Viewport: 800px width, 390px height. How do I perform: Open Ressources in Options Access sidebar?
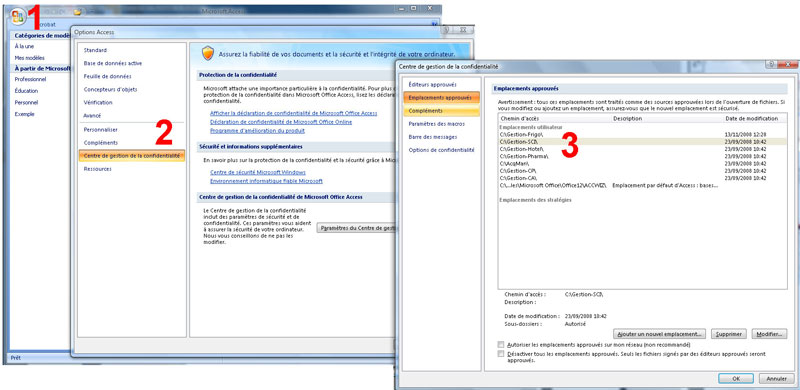97,169
